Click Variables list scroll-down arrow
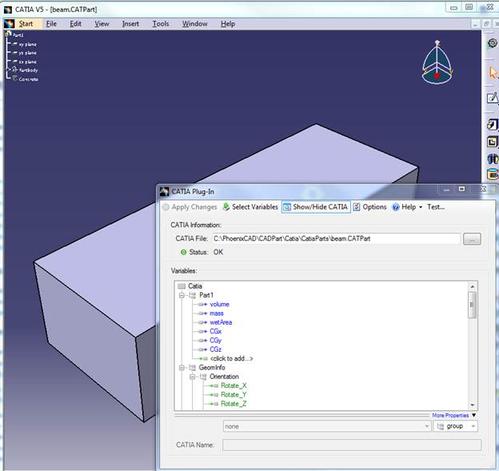The width and height of the screenshot is (499, 471). [x=472, y=405]
